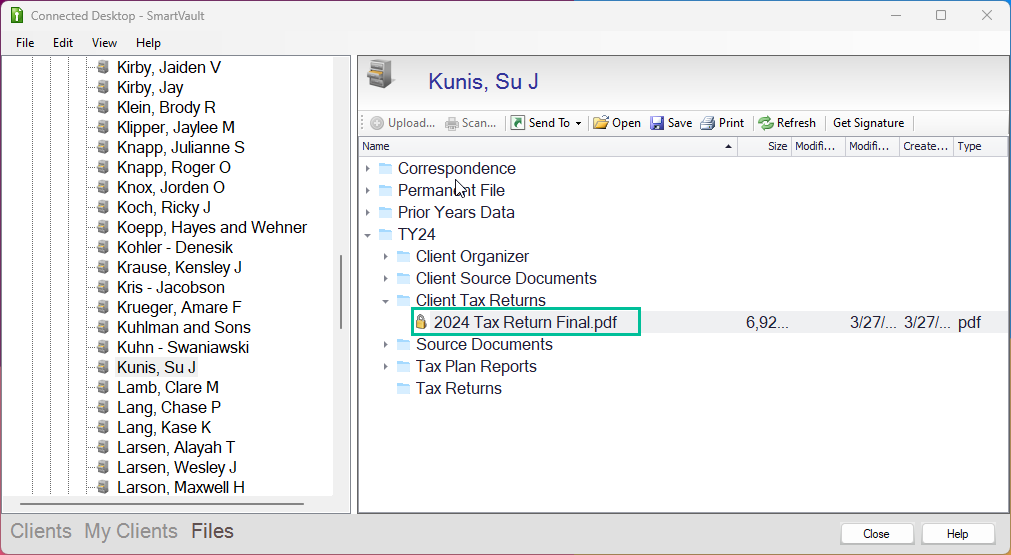Click the lock icon on 2024 Tax Return Final.pdf
The width and height of the screenshot is (1011, 555).
point(422,322)
